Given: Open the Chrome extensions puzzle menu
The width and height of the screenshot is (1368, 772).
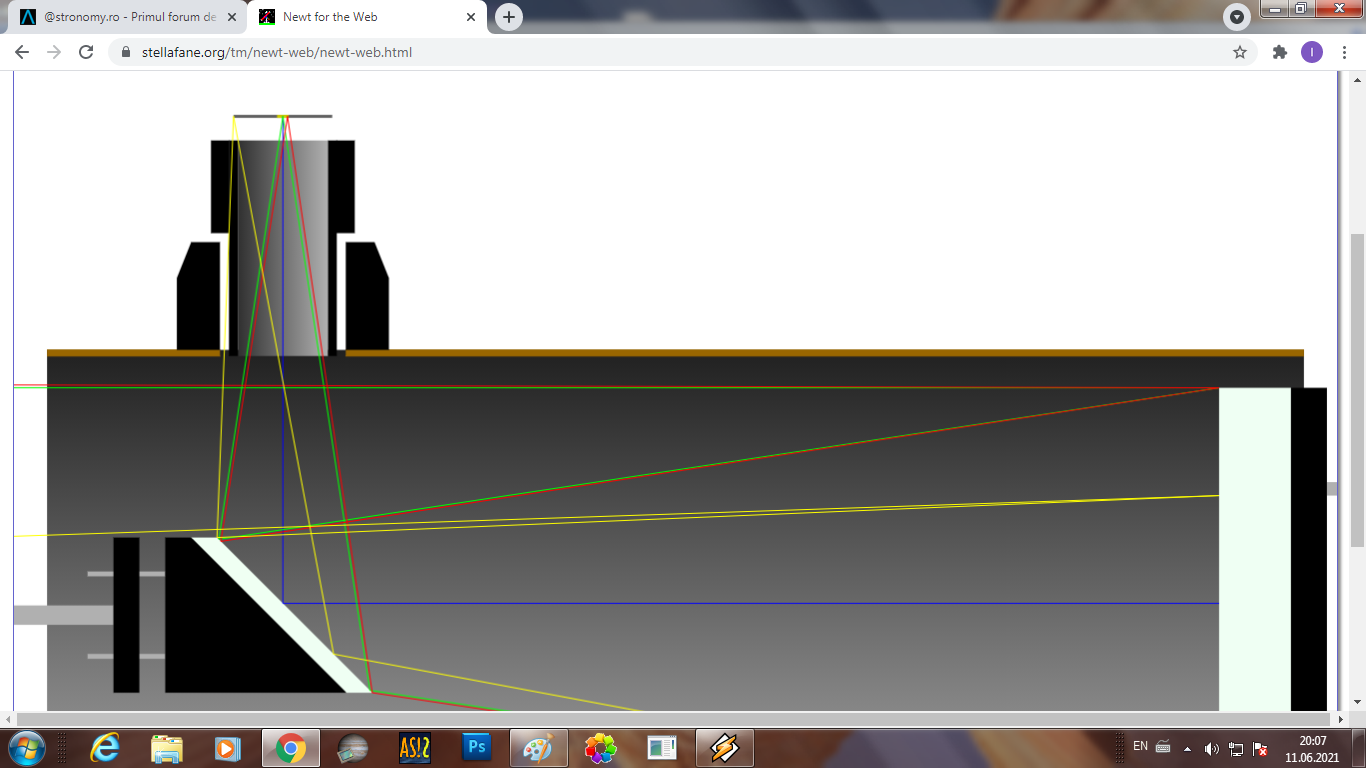Looking at the screenshot, I should tap(1280, 52).
